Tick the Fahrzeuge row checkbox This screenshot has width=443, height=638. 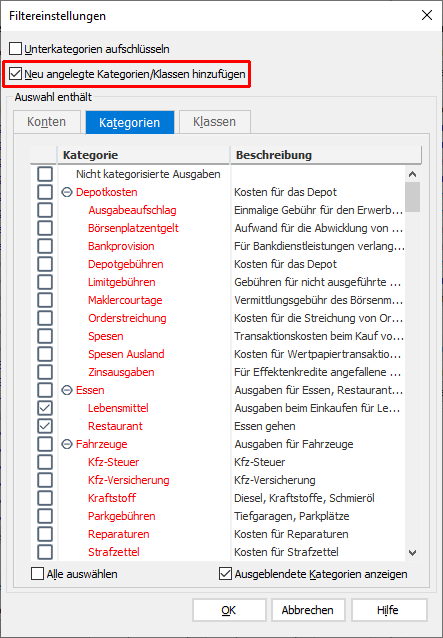click(45, 444)
